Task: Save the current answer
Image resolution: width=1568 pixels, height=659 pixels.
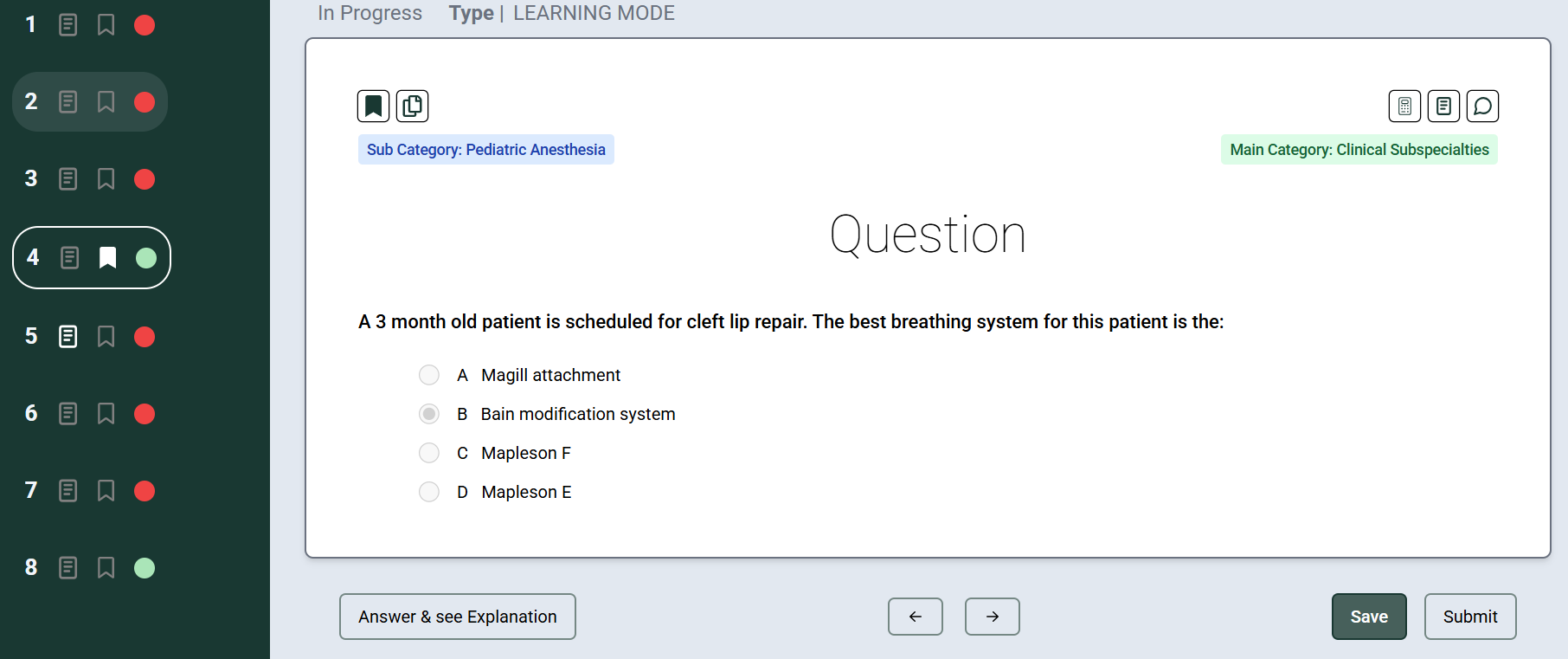Action: pyautogui.click(x=1369, y=617)
